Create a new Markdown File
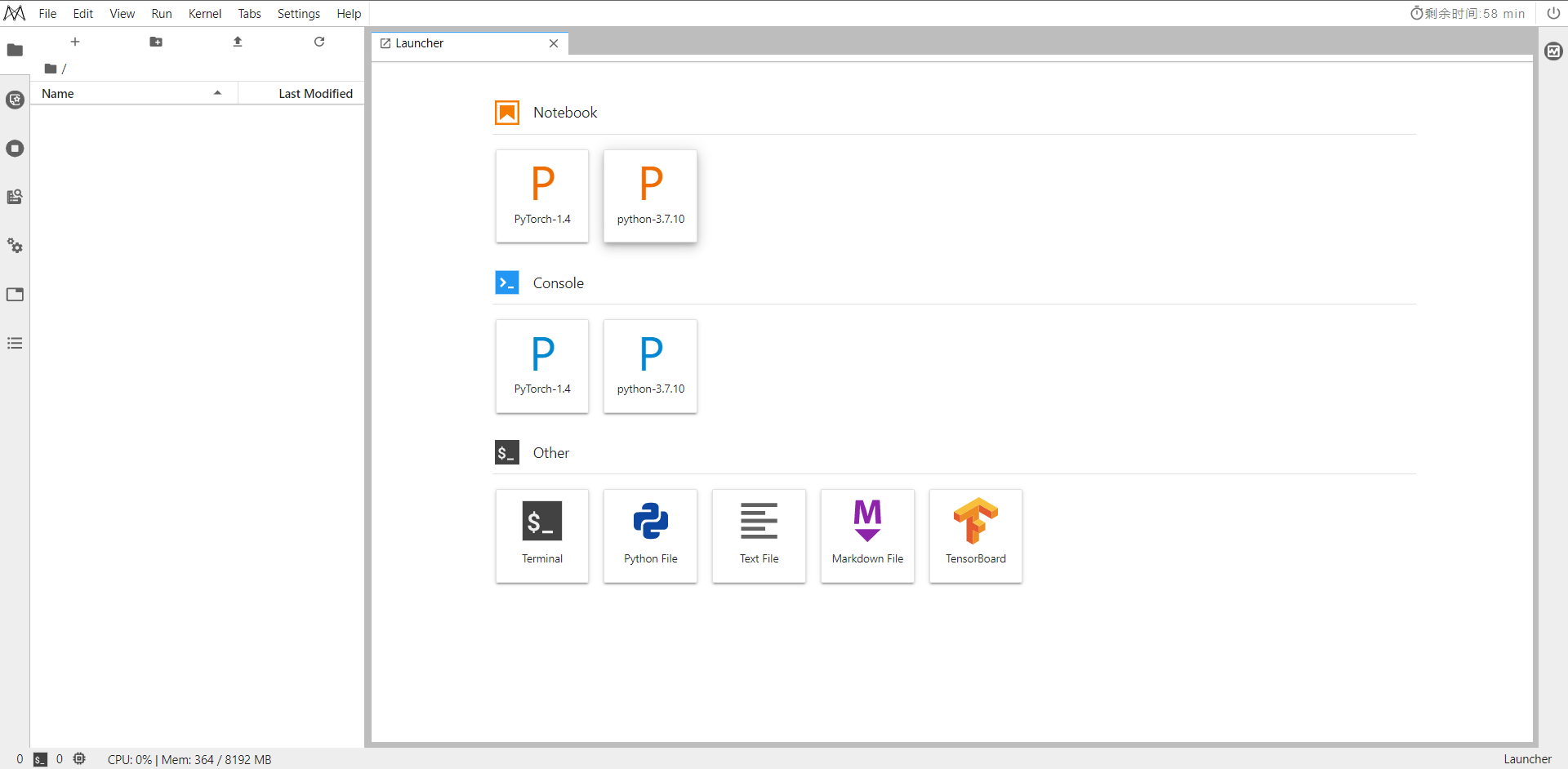 click(x=867, y=536)
